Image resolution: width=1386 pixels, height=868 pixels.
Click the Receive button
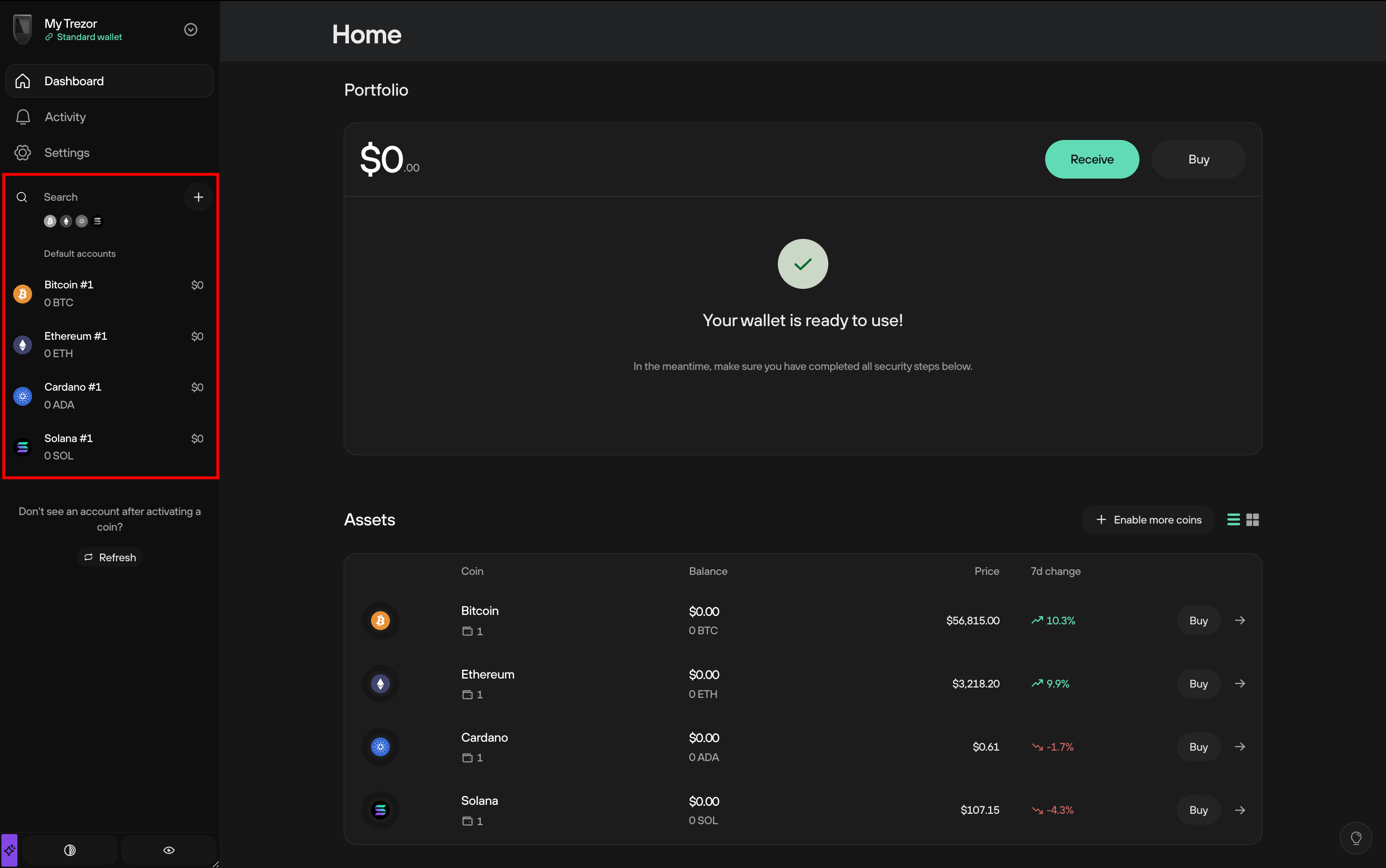click(1092, 159)
